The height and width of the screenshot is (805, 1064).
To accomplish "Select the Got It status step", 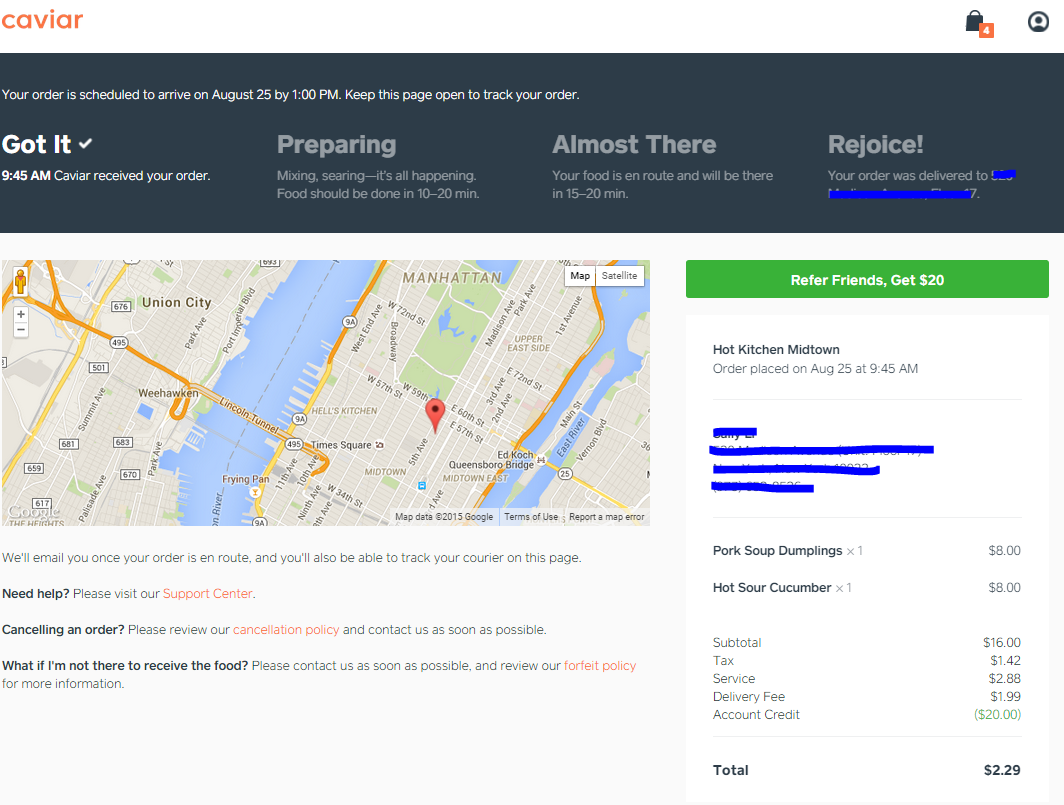I will pyautogui.click(x=48, y=145).
